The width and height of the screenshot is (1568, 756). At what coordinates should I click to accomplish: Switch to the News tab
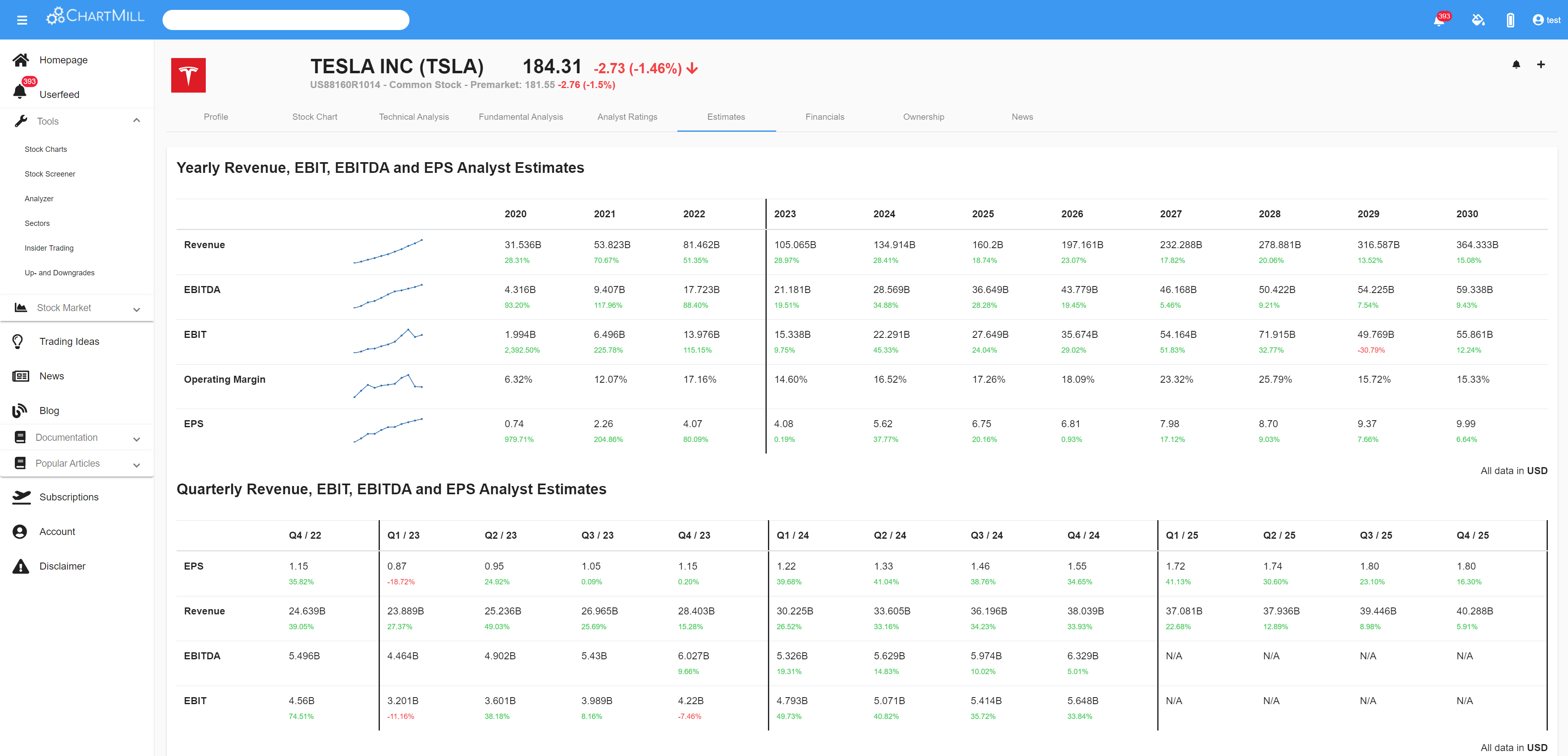click(1023, 117)
